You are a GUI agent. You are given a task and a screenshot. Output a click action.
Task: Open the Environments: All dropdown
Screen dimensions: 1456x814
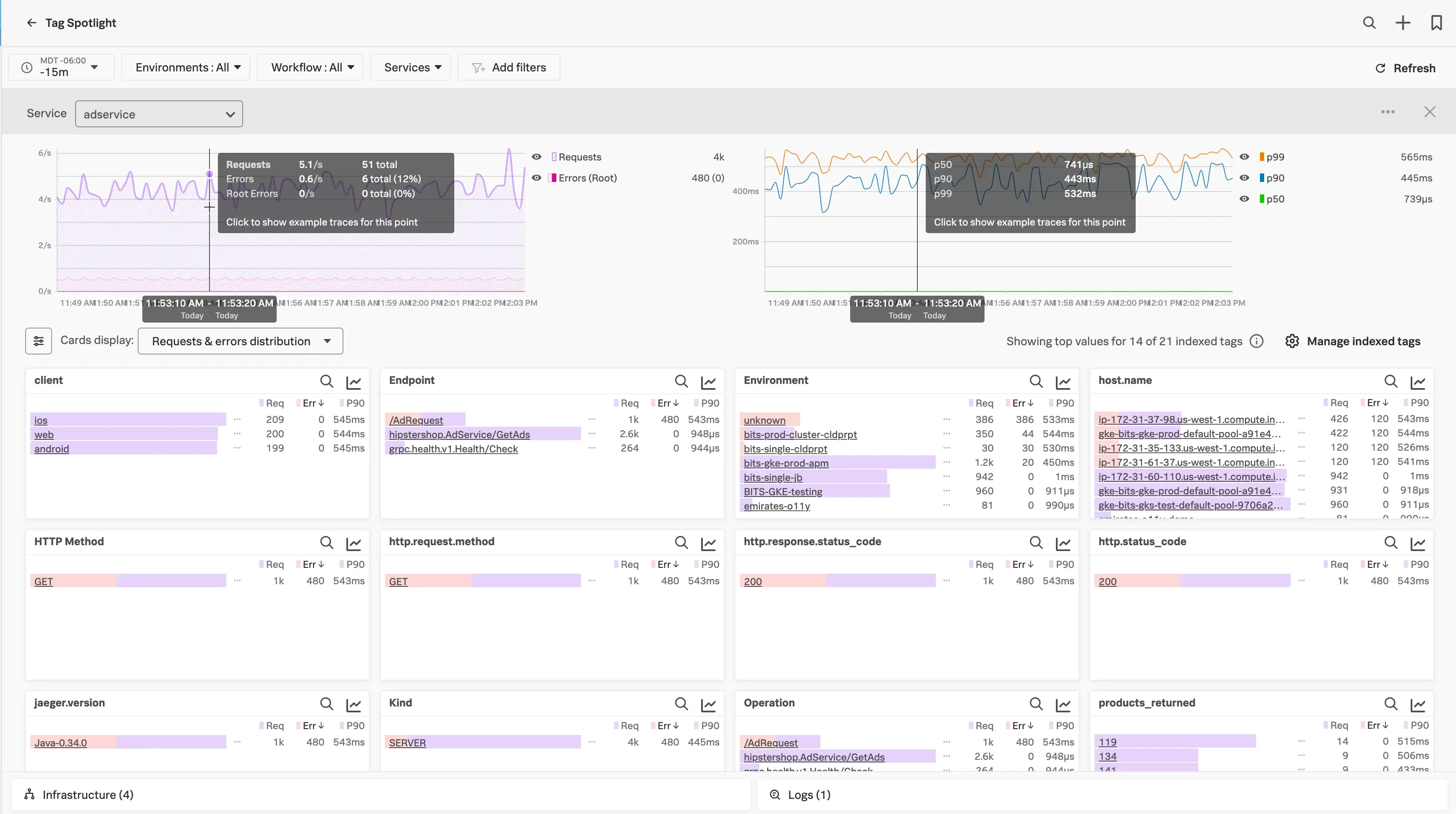pos(186,67)
